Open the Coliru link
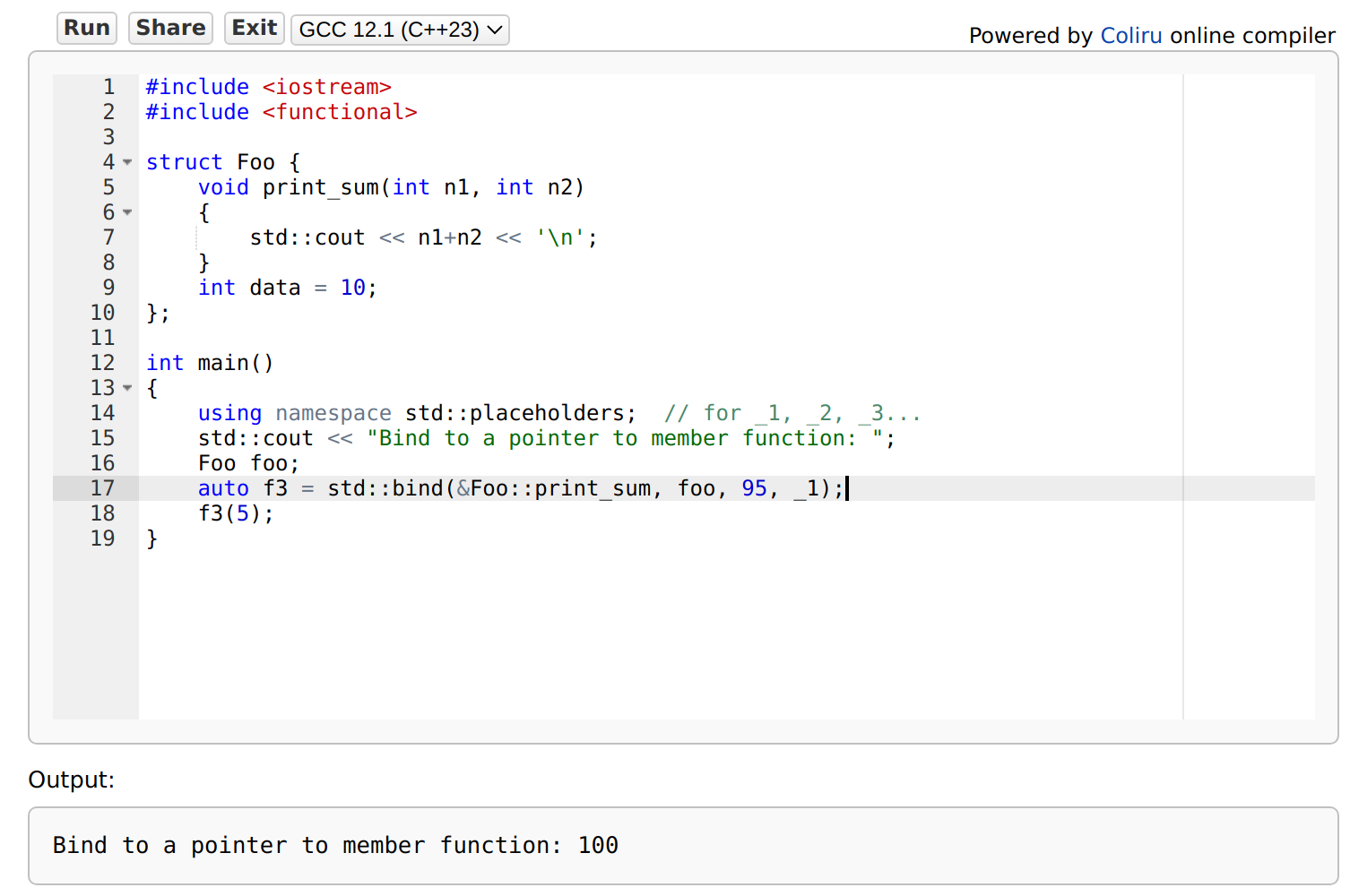 point(1131,36)
